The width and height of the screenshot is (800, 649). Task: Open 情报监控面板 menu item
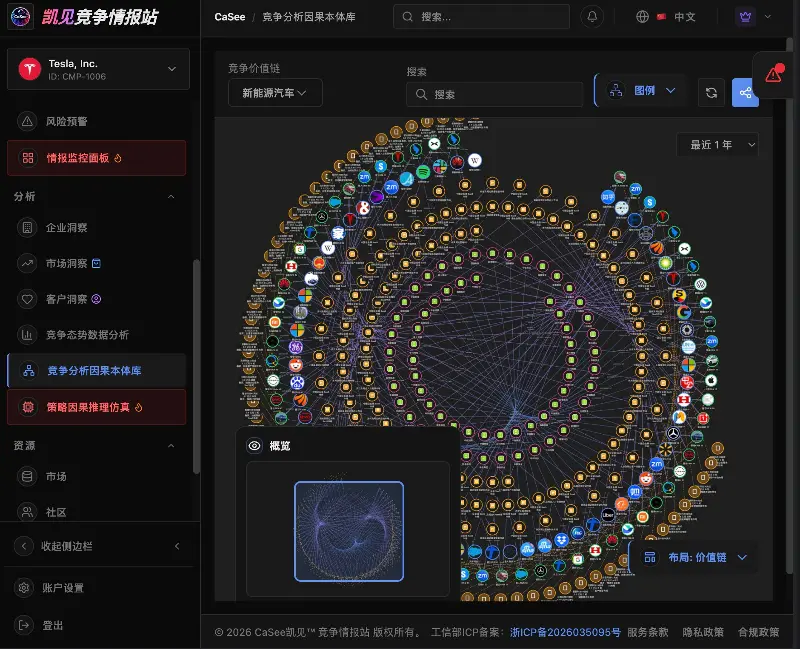96,158
